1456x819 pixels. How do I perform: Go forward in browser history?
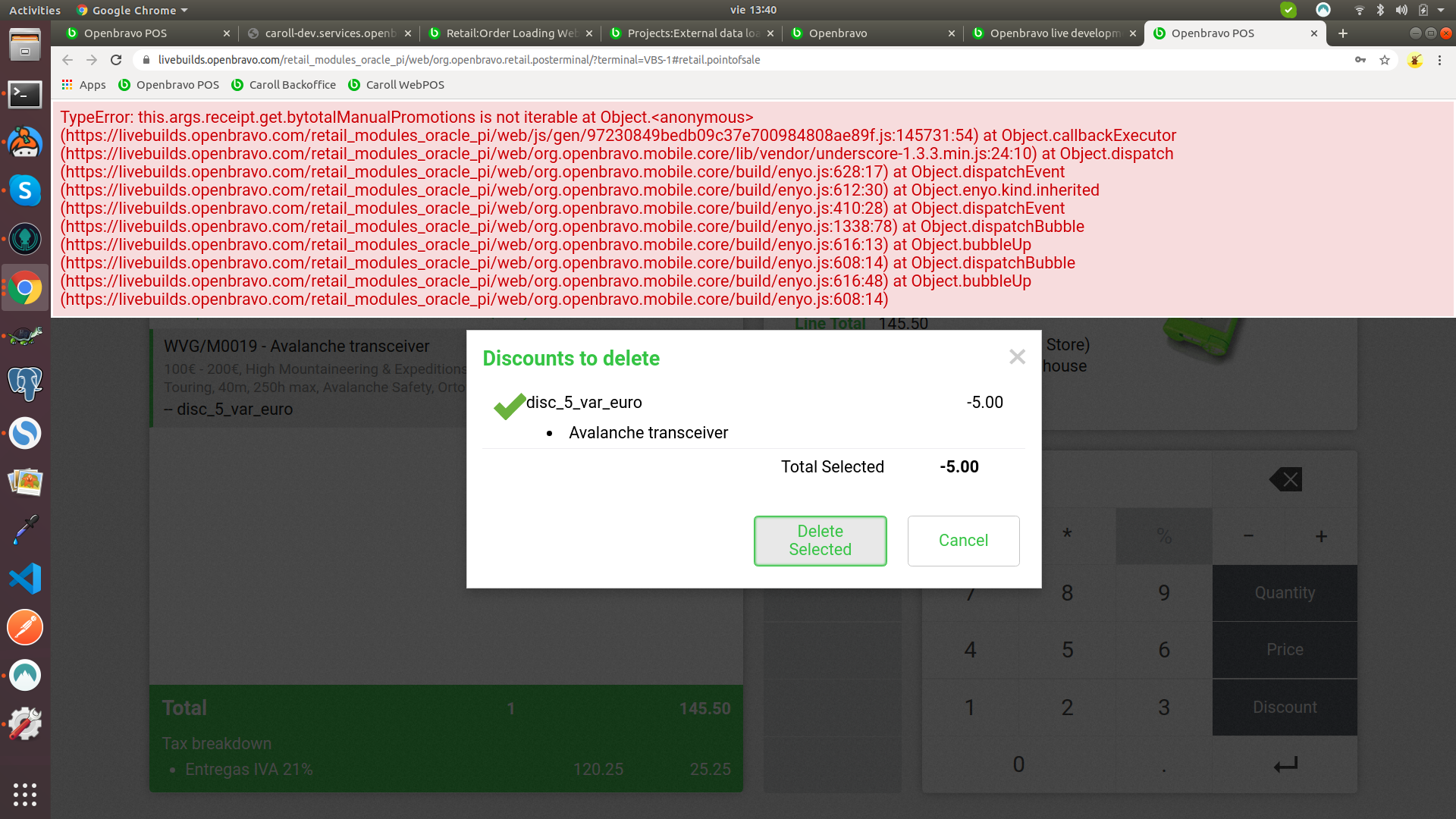(x=92, y=60)
